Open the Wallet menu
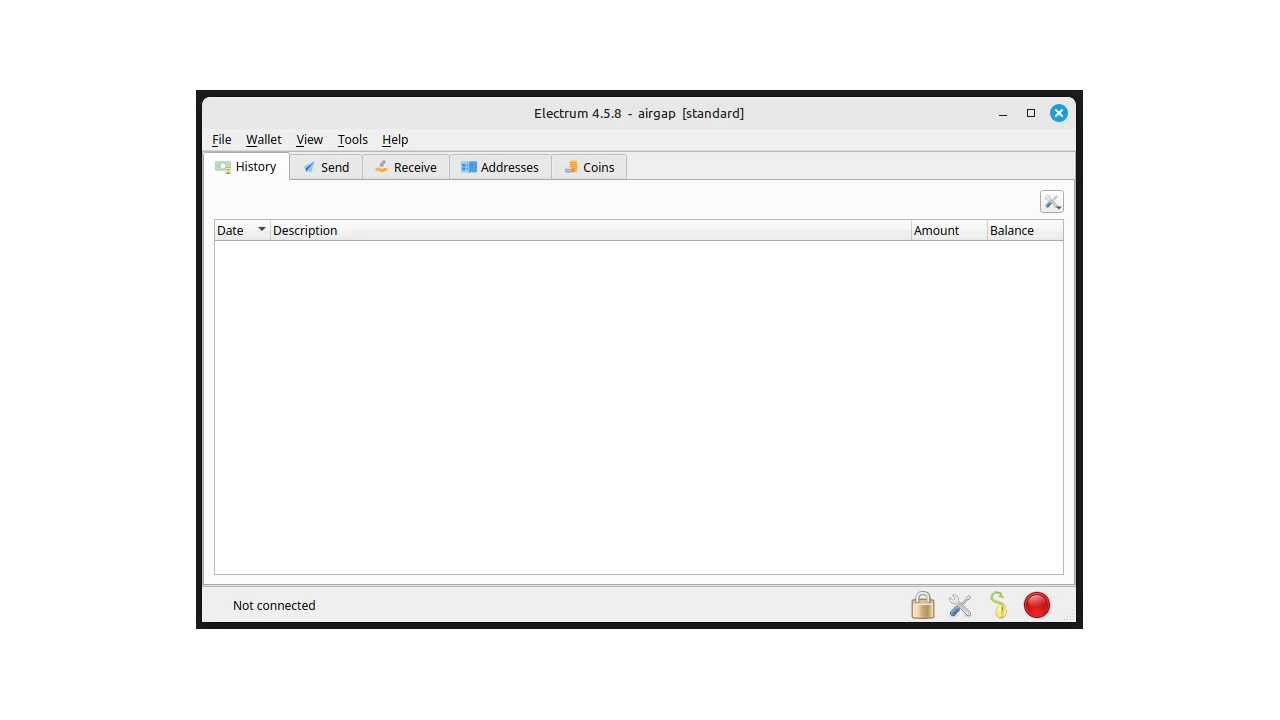The width and height of the screenshot is (1280, 720). (263, 140)
